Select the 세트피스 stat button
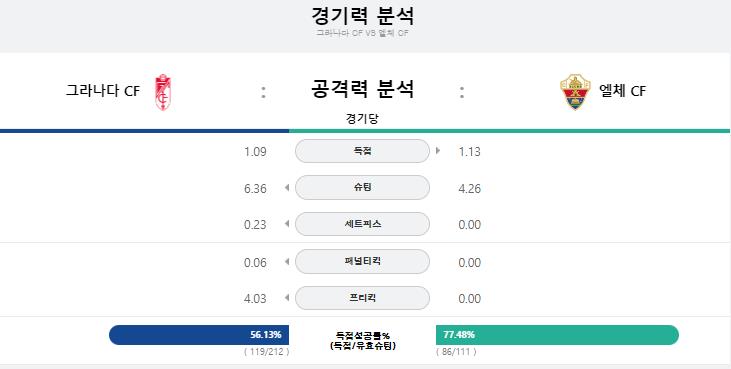Viewport: 731px width, 369px height. coord(362,224)
